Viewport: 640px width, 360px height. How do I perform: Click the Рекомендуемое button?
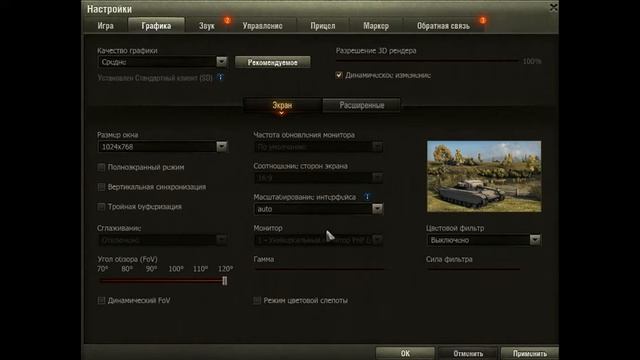click(x=273, y=62)
